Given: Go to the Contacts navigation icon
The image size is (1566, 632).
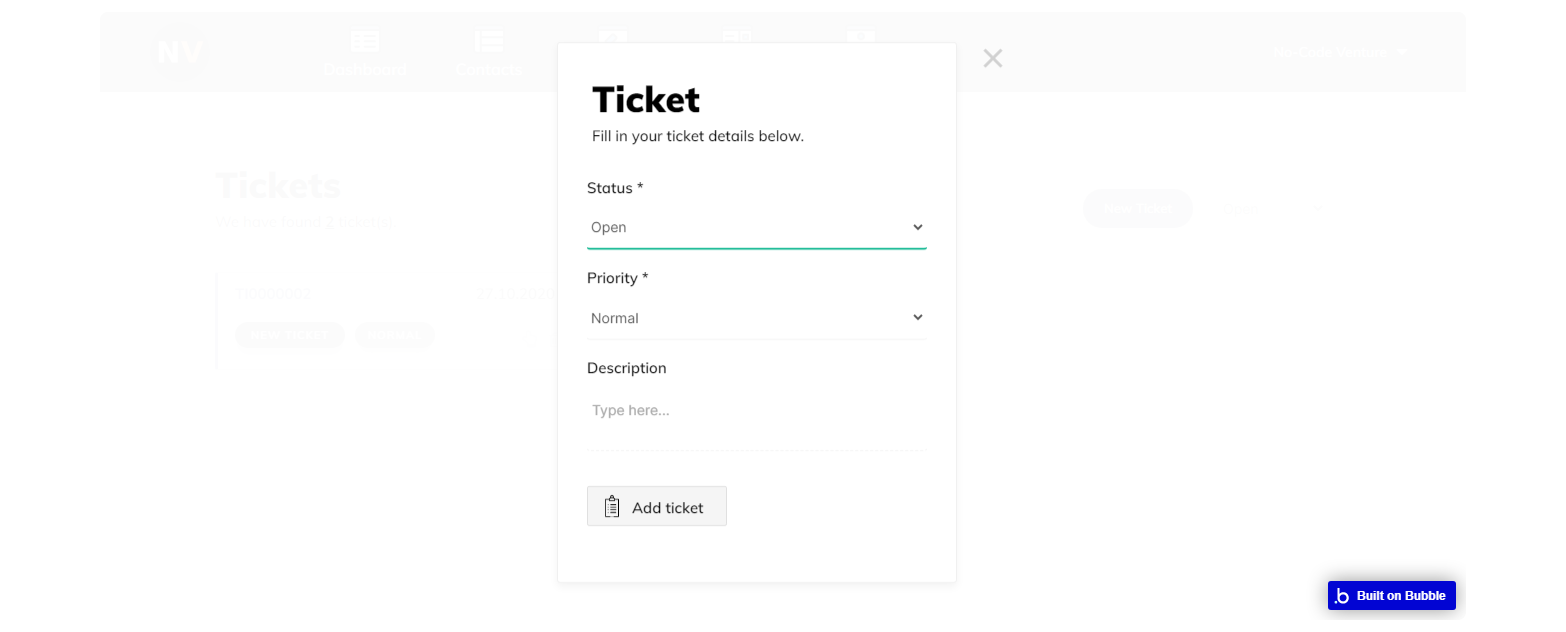Looking at the screenshot, I should (489, 43).
